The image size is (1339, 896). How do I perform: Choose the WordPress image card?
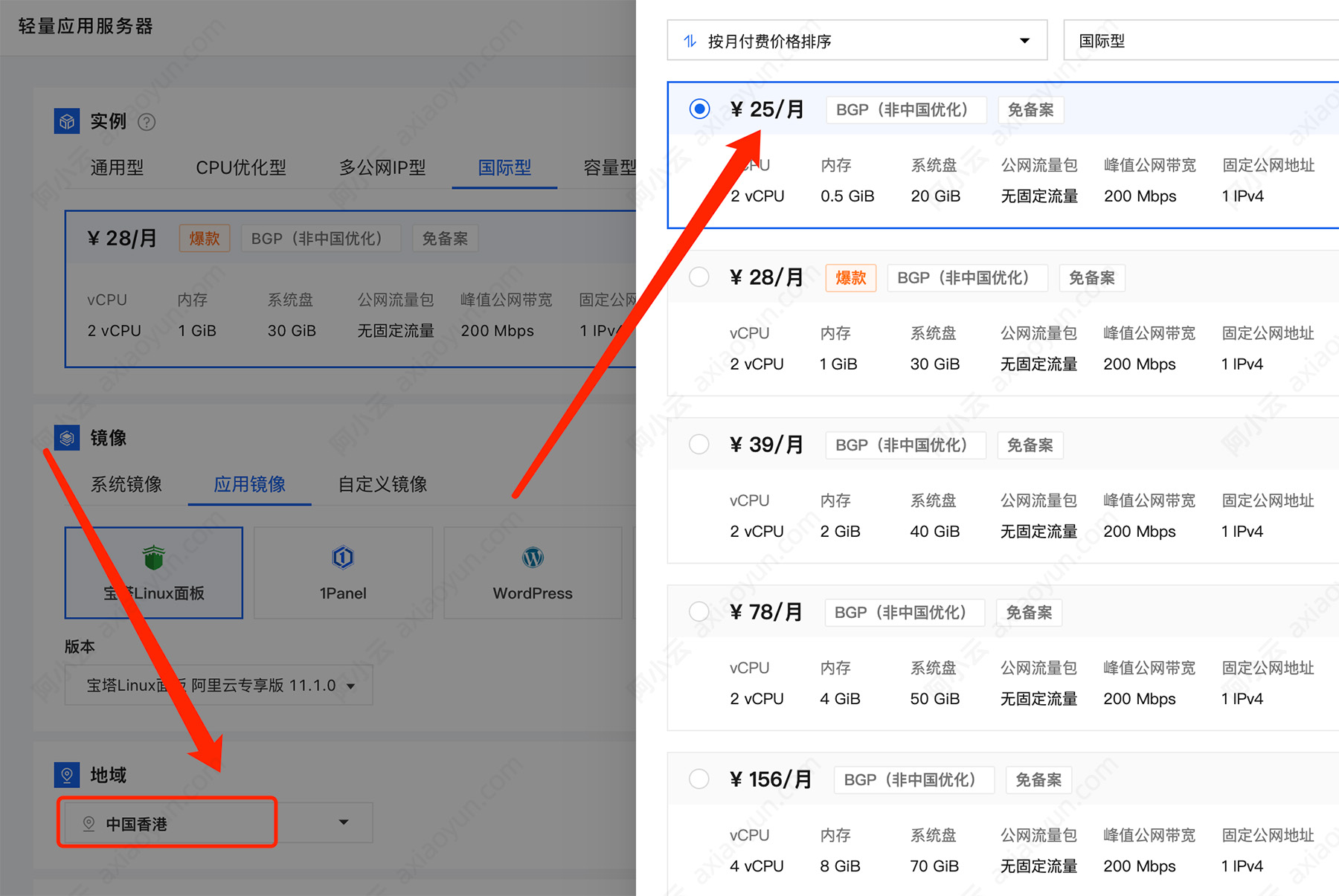tap(533, 573)
